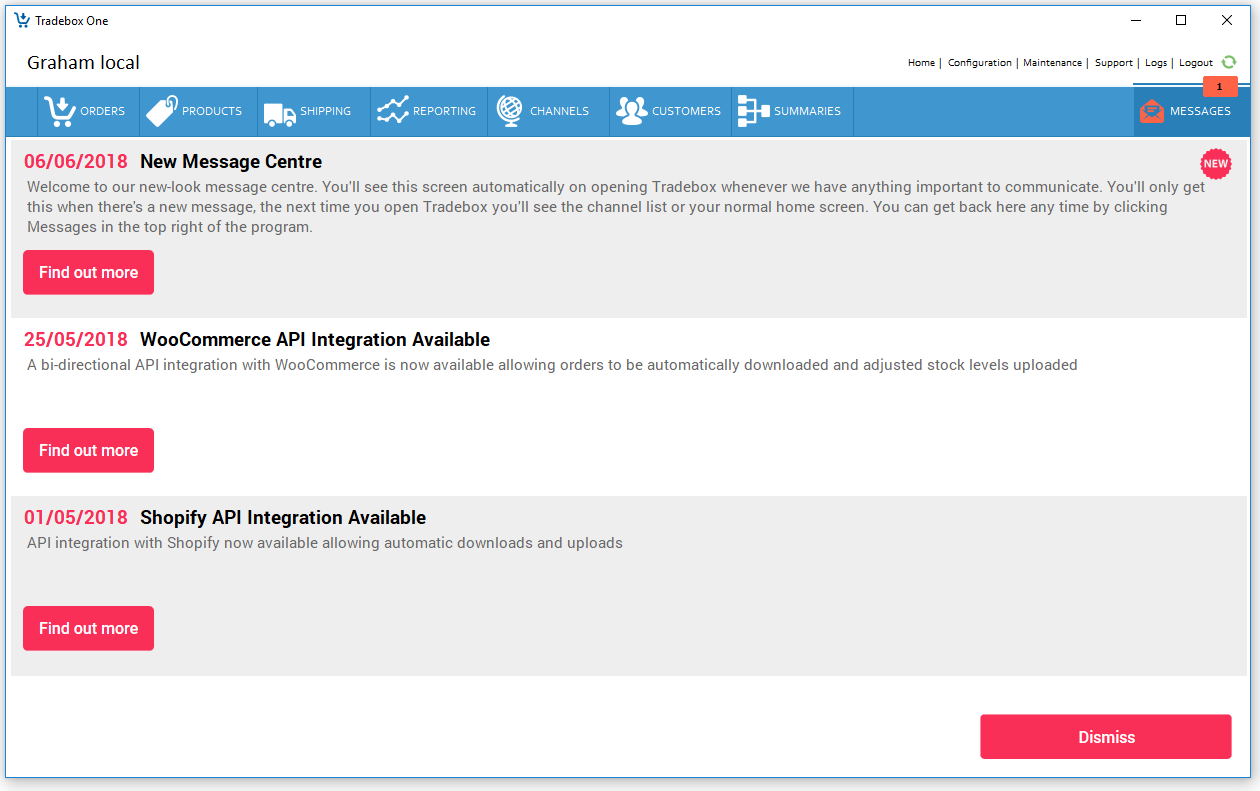Click the Messages envelope icon
1260x791 pixels.
tap(1152, 112)
